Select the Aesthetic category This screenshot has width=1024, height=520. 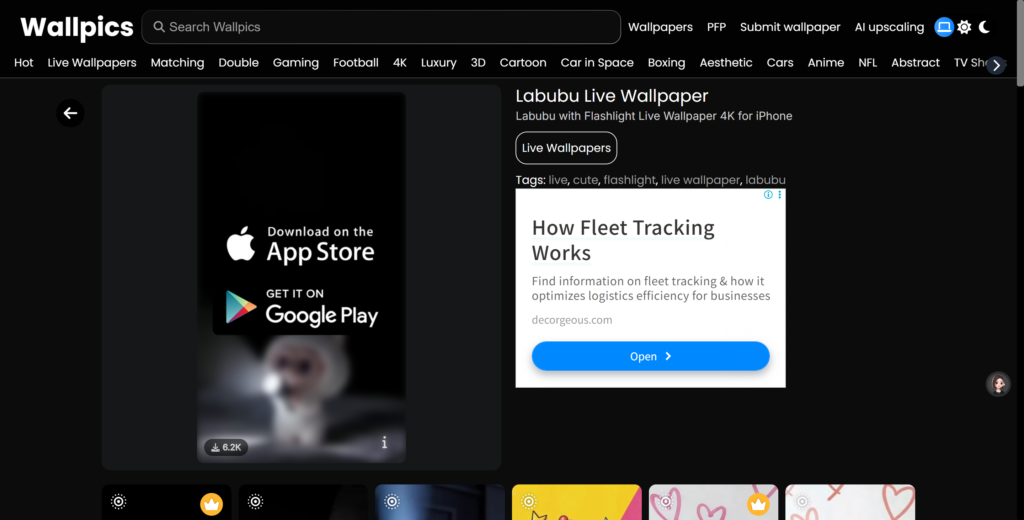click(726, 63)
